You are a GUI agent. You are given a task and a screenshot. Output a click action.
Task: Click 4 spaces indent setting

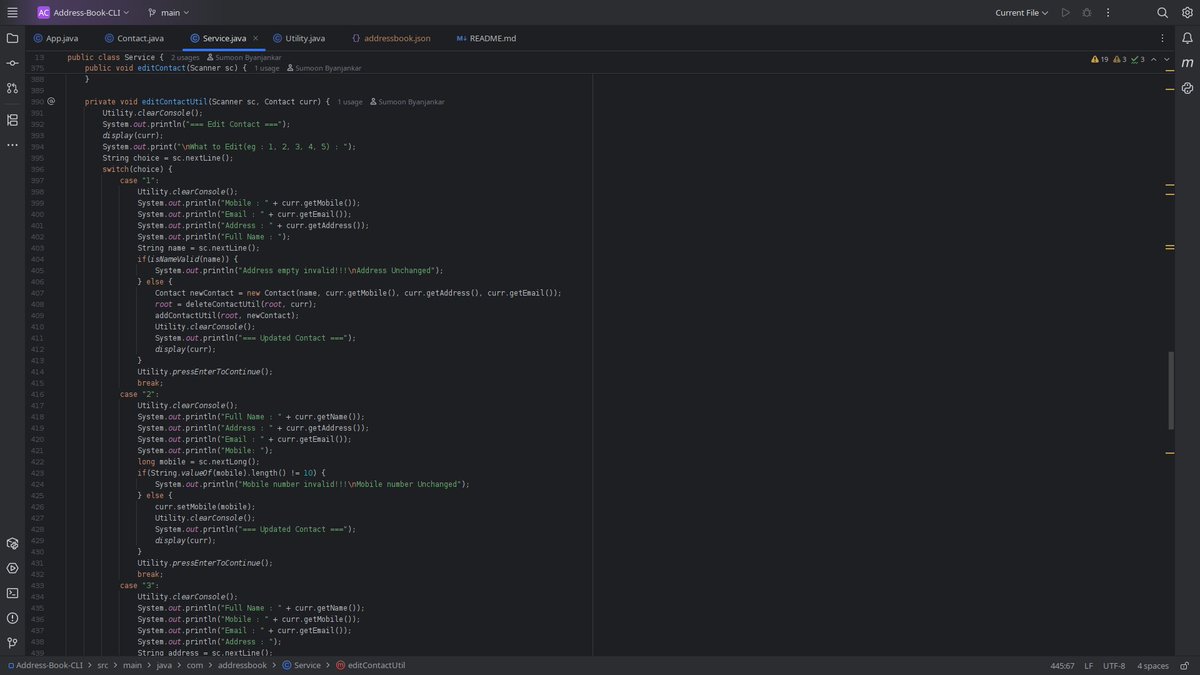[x=1152, y=665]
